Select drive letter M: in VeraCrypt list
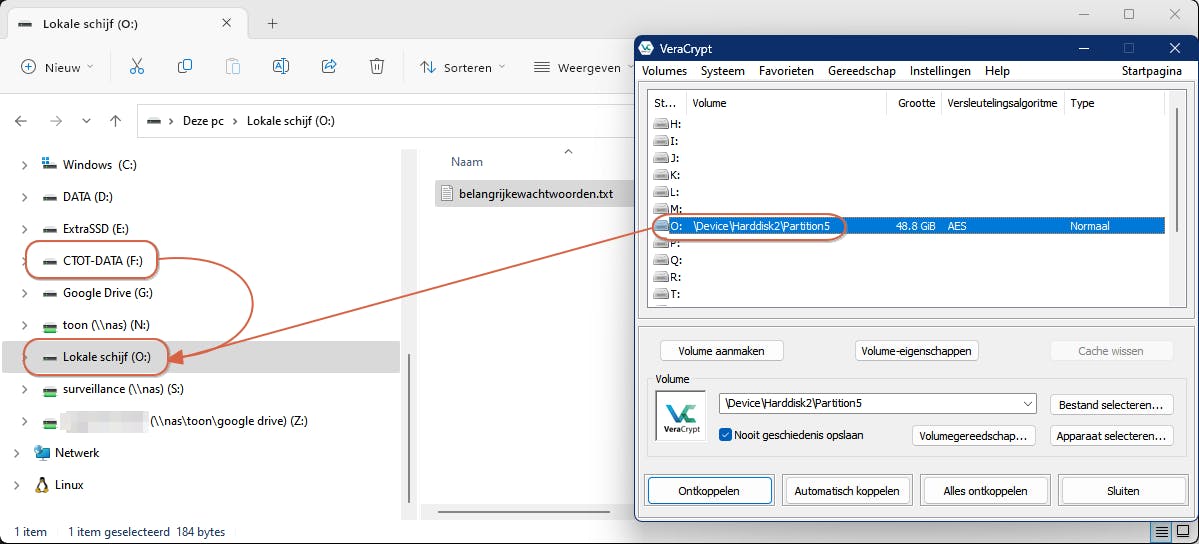This screenshot has height=544, width=1199. (668, 209)
